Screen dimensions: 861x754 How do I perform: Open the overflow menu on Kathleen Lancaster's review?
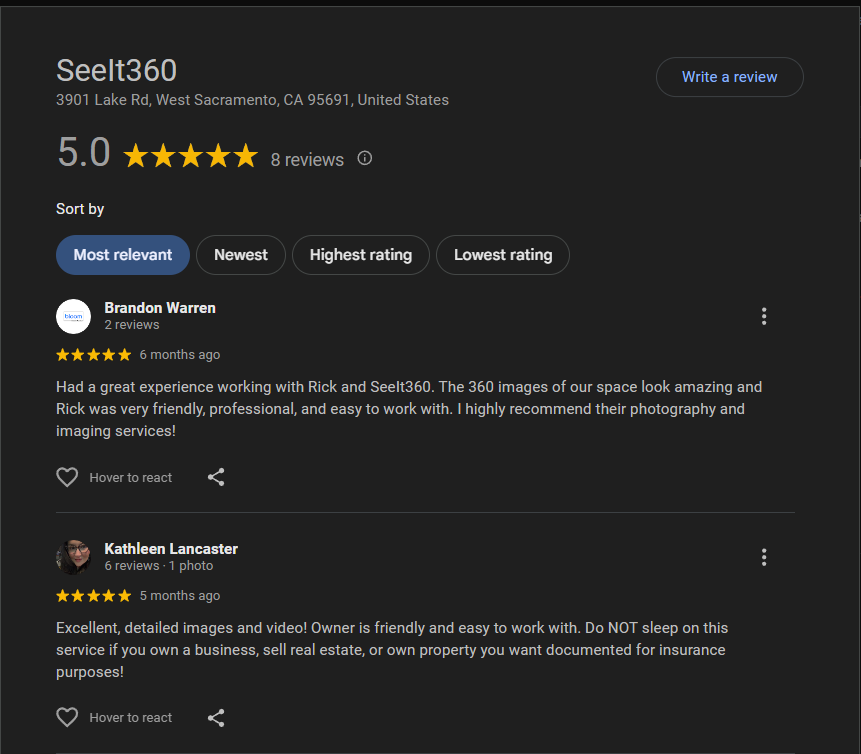pos(764,557)
